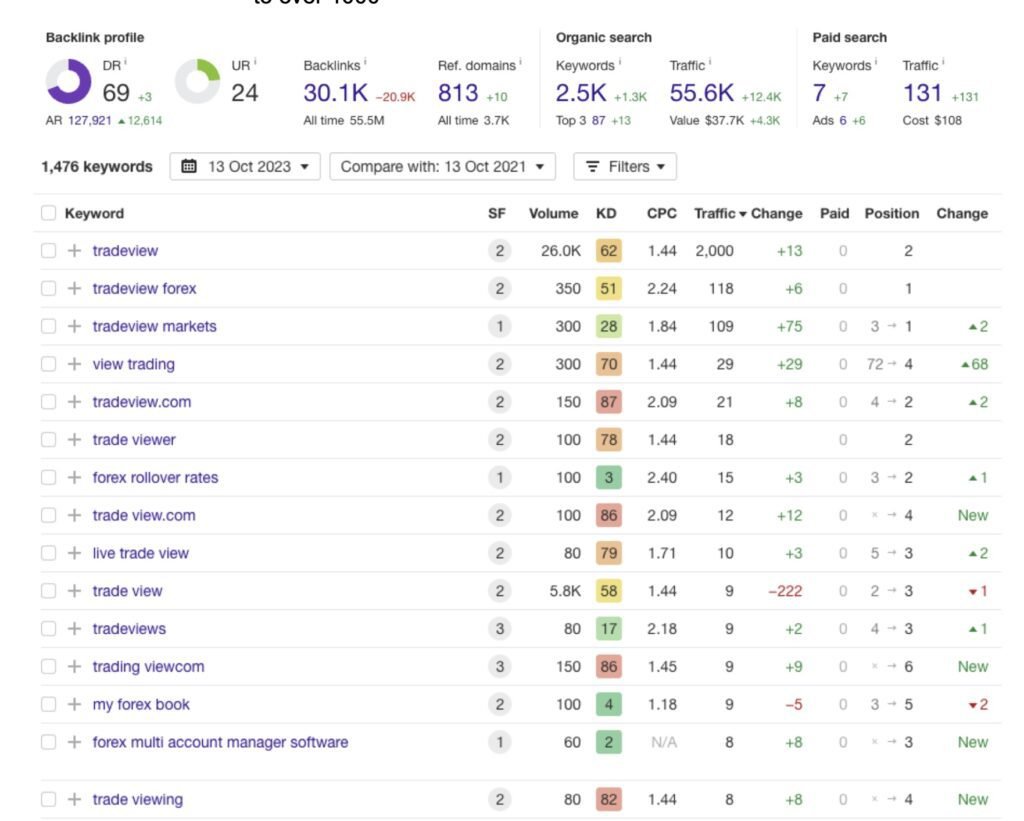Click SERP features badge for tradeviews
This screenshot has width=1024, height=821.
tap(500, 629)
